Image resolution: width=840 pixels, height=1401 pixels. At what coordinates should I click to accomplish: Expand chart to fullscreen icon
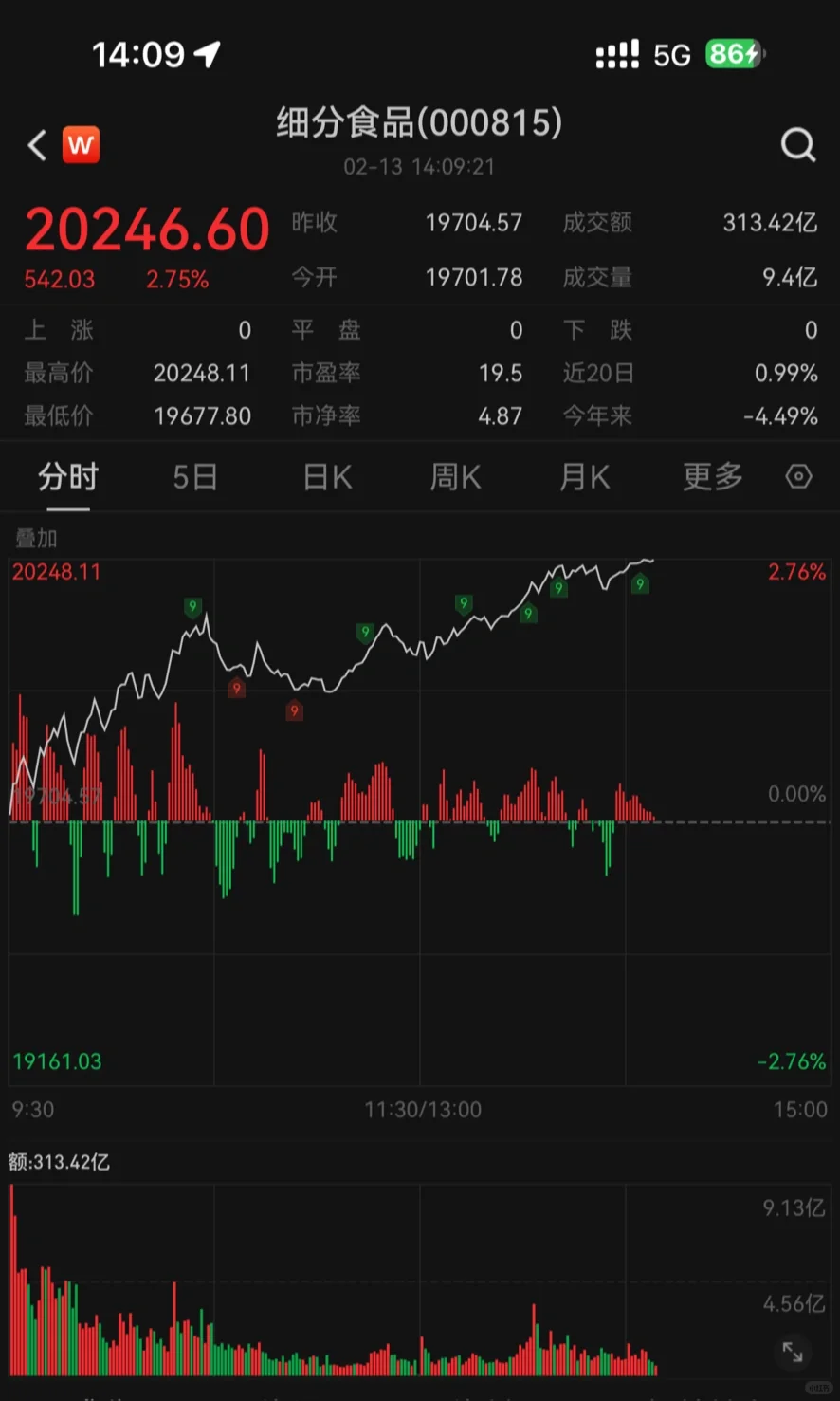pos(792,1352)
